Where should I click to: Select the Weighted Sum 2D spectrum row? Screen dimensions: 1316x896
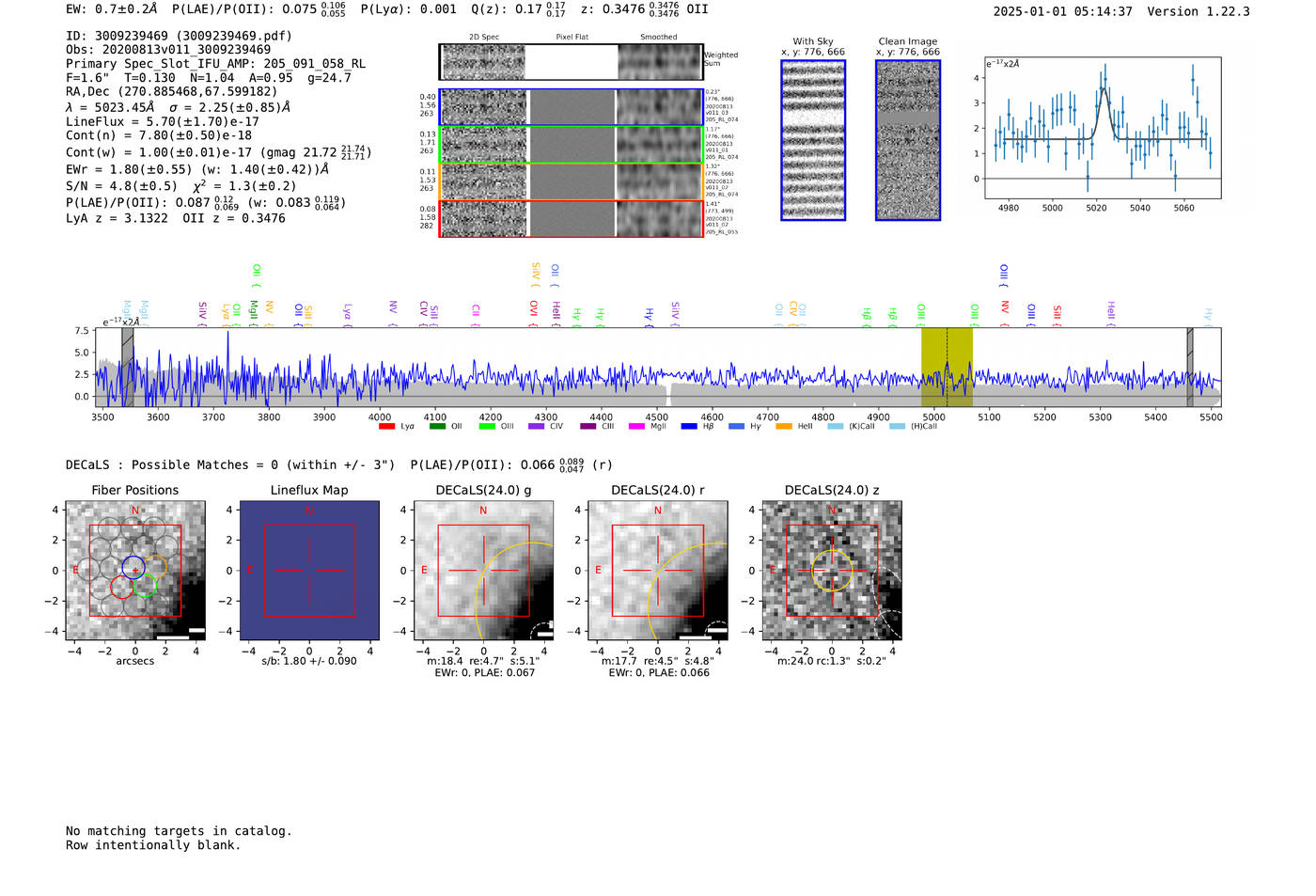(x=572, y=62)
